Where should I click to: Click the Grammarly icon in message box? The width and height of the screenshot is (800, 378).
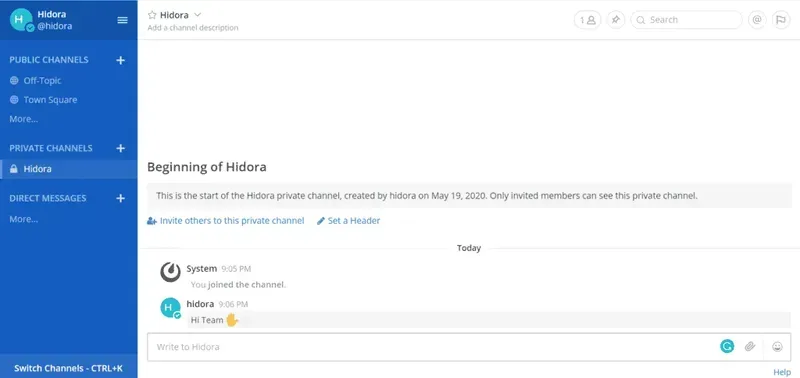pyautogui.click(x=727, y=347)
